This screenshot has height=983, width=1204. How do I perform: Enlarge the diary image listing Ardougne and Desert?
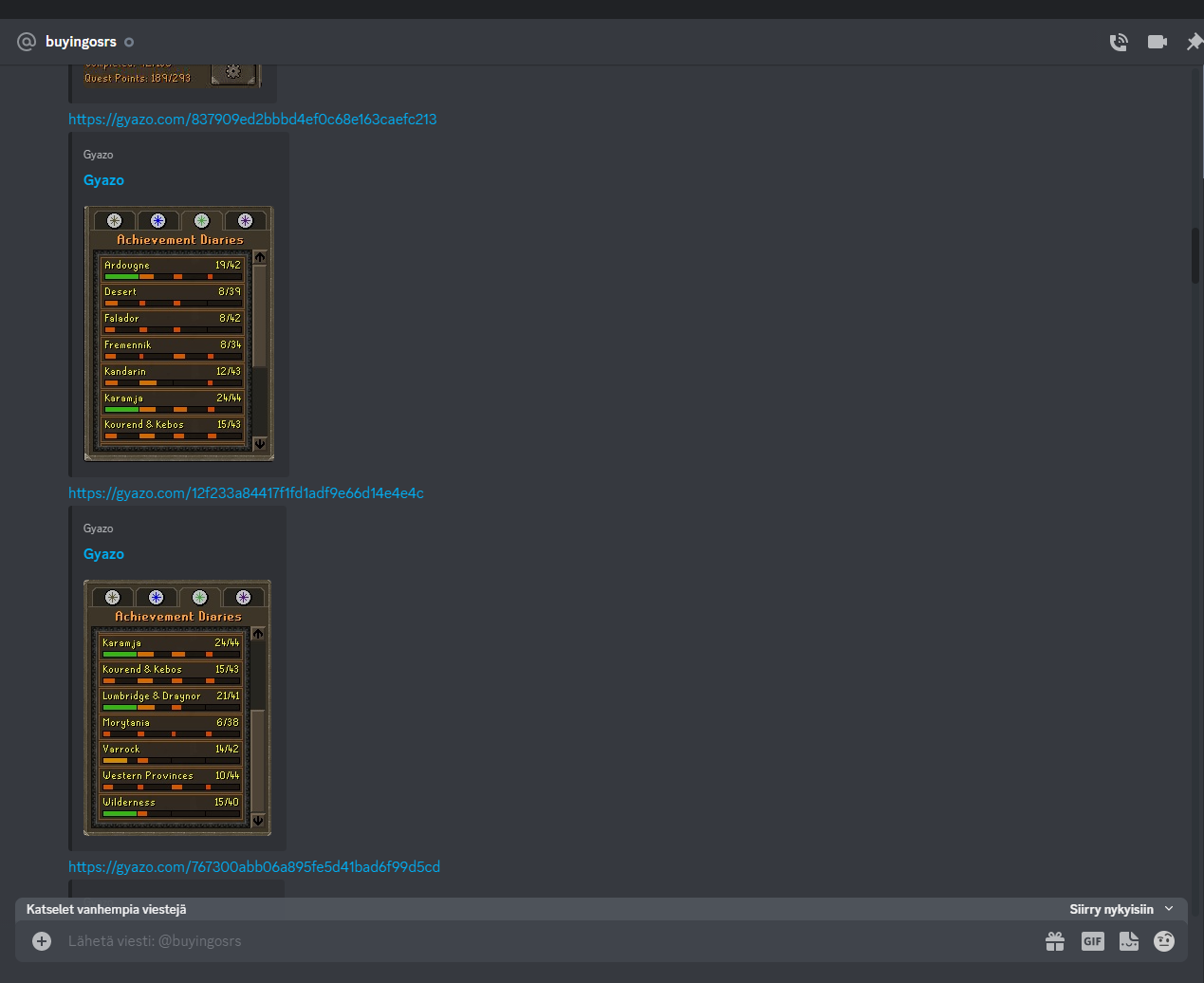178,333
